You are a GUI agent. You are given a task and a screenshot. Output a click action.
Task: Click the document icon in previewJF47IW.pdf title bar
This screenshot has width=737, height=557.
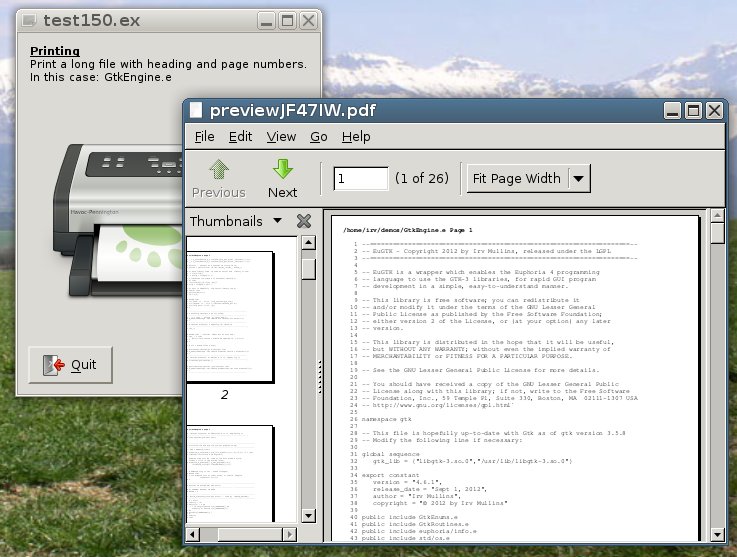[x=196, y=111]
